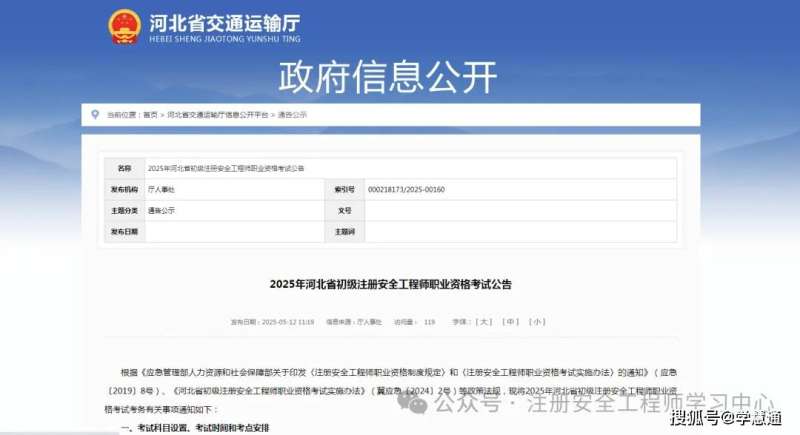Click the 发布日期 label cell in table
The height and width of the screenshot is (435, 800).
click(x=124, y=232)
